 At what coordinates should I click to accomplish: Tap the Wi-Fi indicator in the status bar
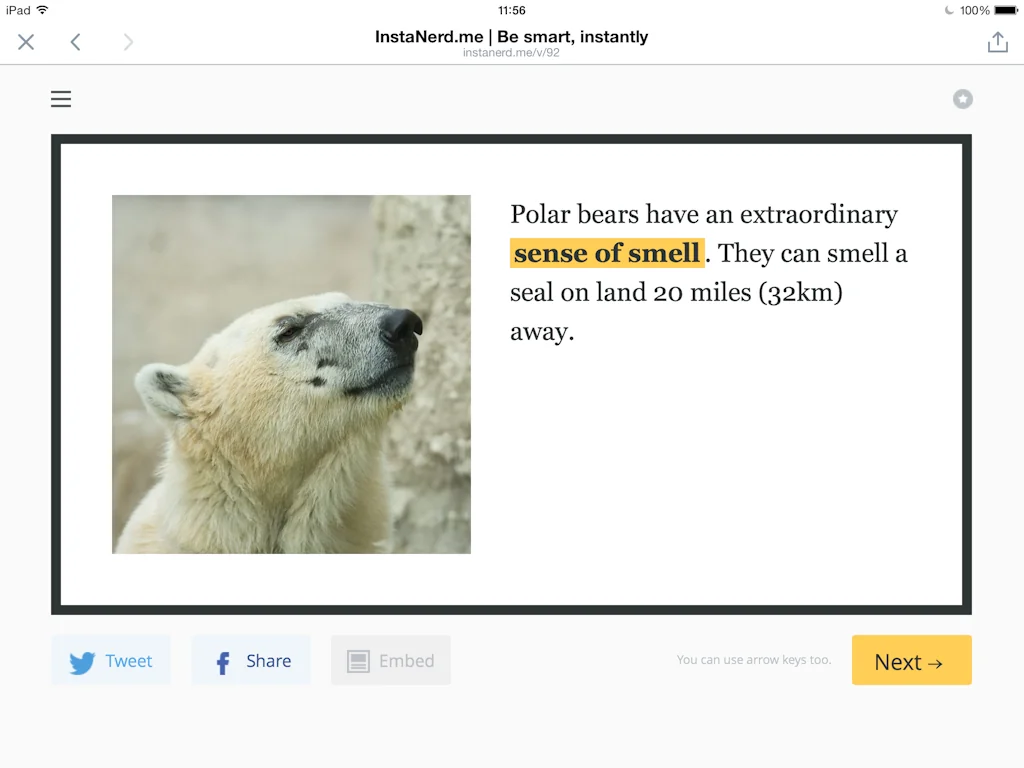coord(41,10)
